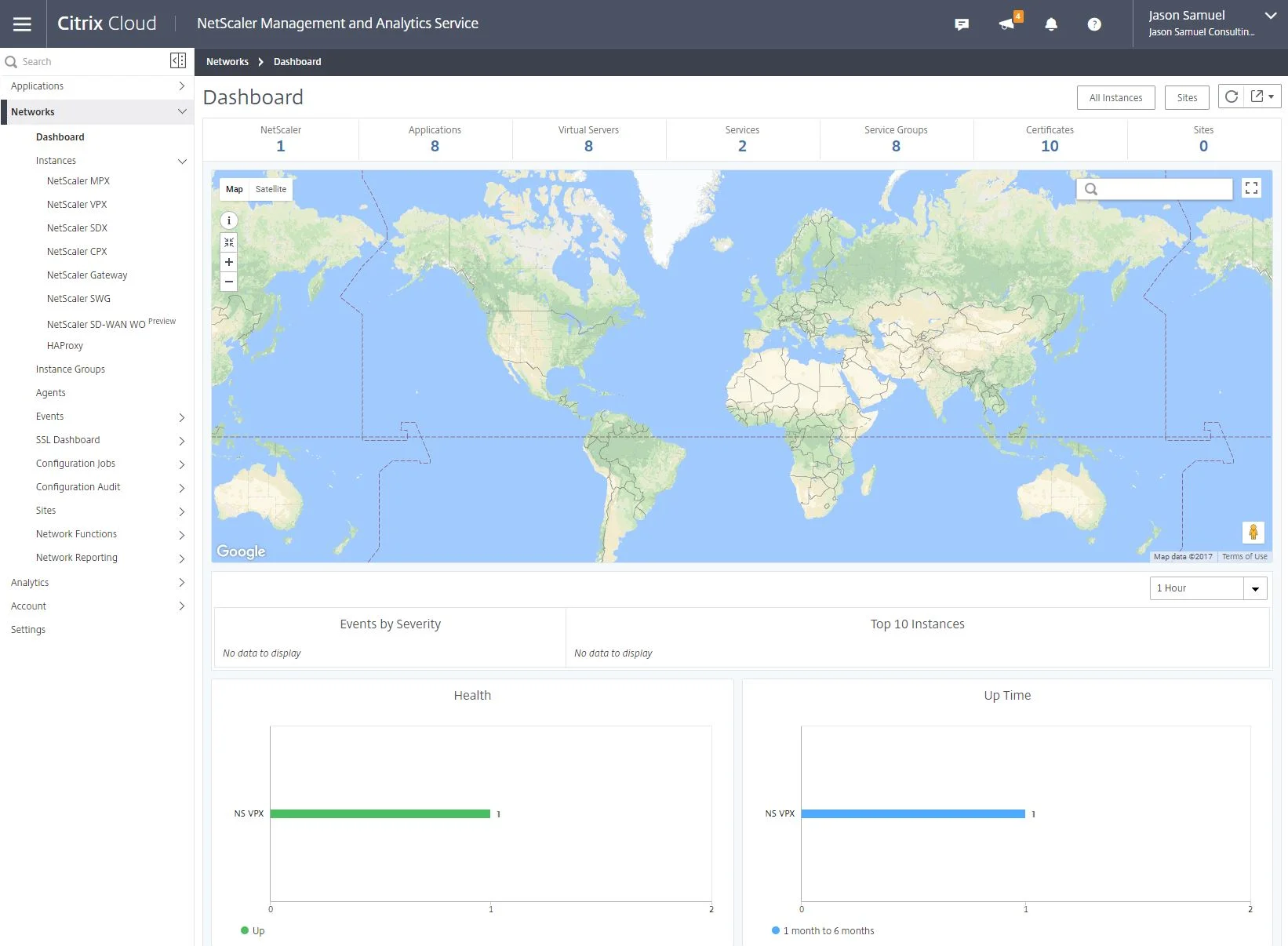Image resolution: width=1288 pixels, height=946 pixels.
Task: Toggle fullscreen map view
Action: click(x=1252, y=188)
